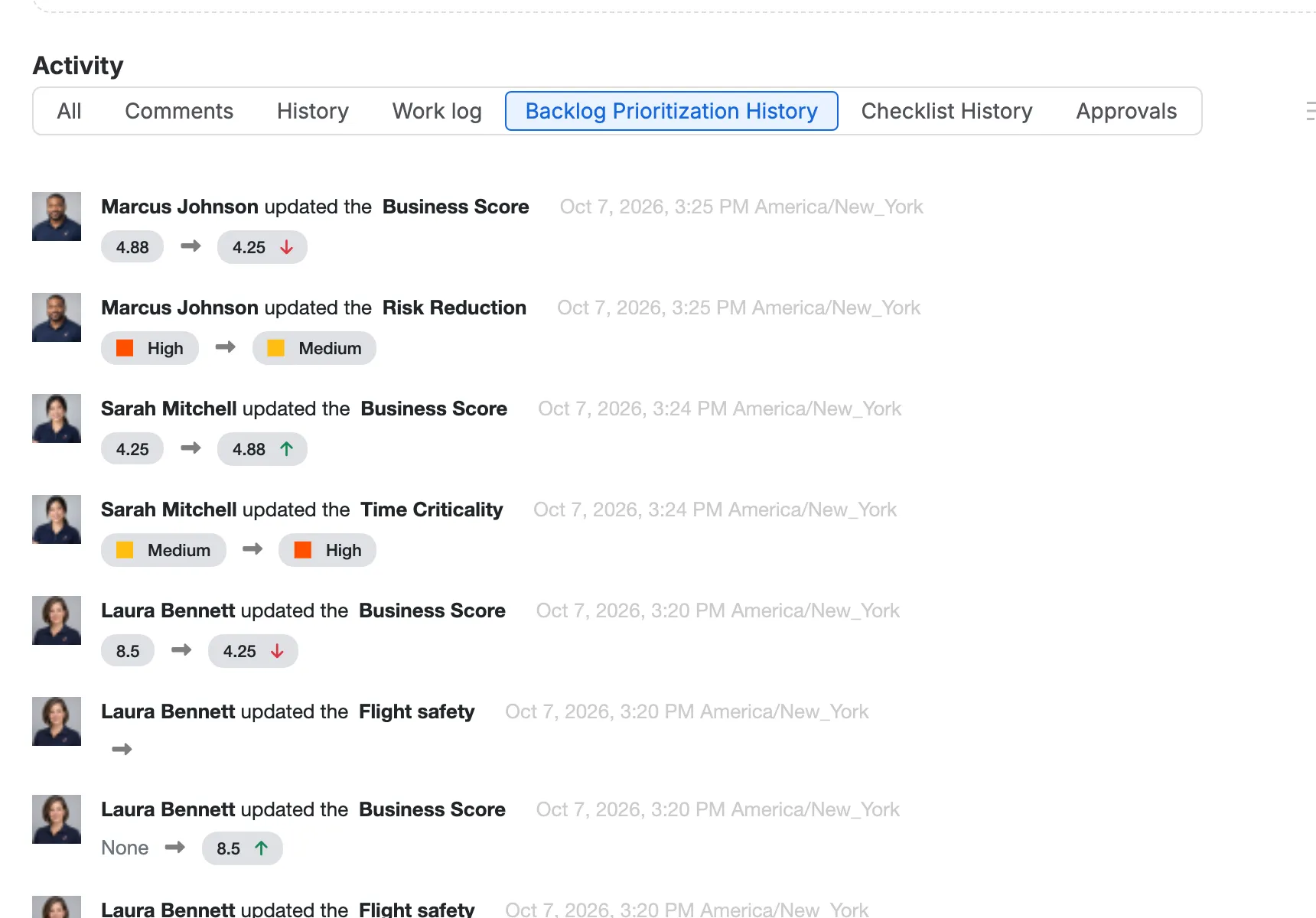Click Laura Bennett's avatar beside 8.5 to 4.25 update
The width and height of the screenshot is (1316, 918).
tap(57, 620)
